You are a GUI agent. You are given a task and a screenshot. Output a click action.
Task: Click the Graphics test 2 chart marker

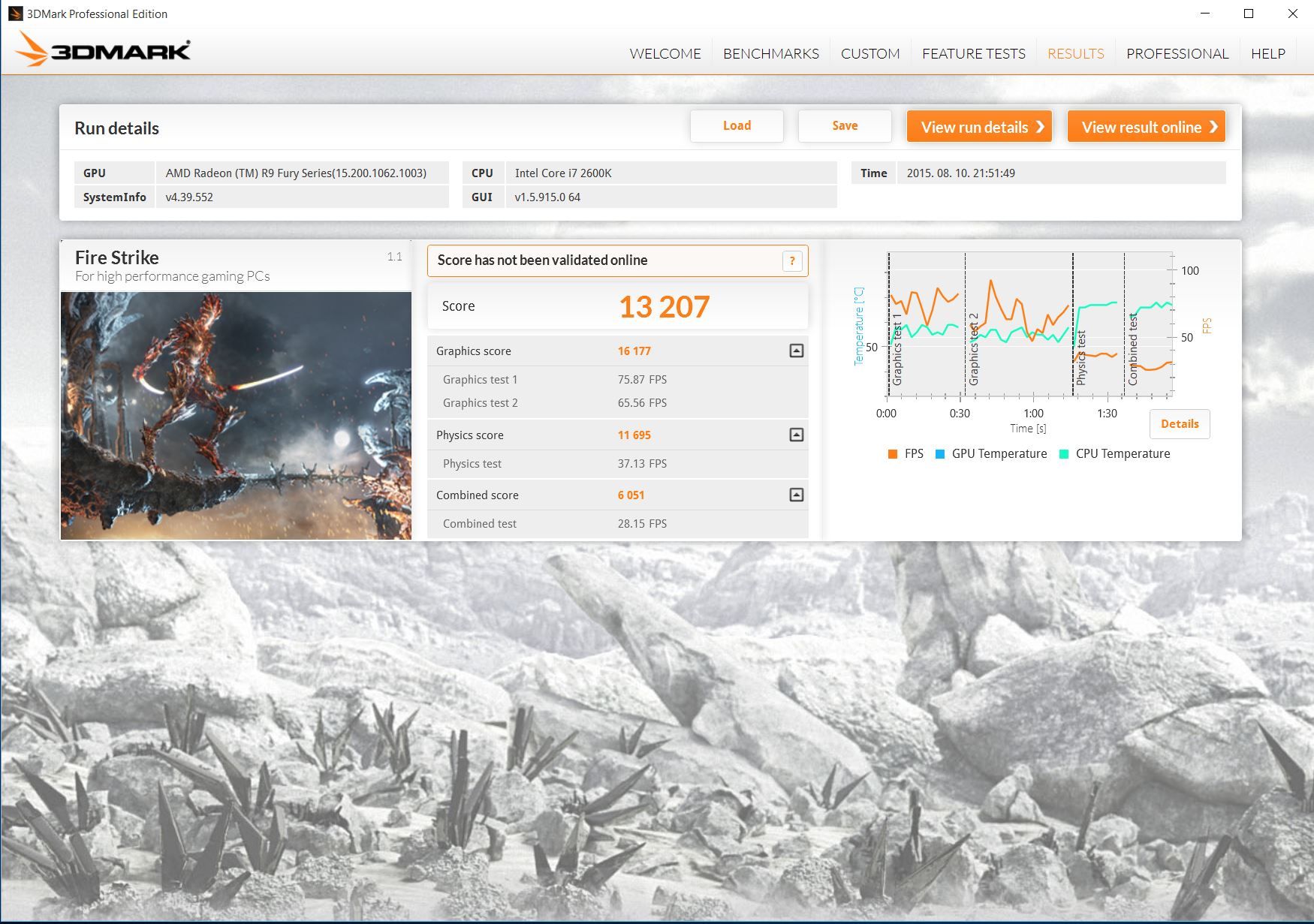973,350
